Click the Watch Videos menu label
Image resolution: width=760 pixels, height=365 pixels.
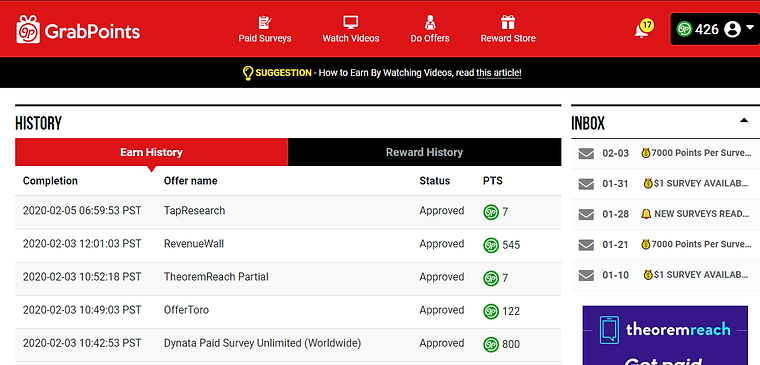tap(351, 38)
